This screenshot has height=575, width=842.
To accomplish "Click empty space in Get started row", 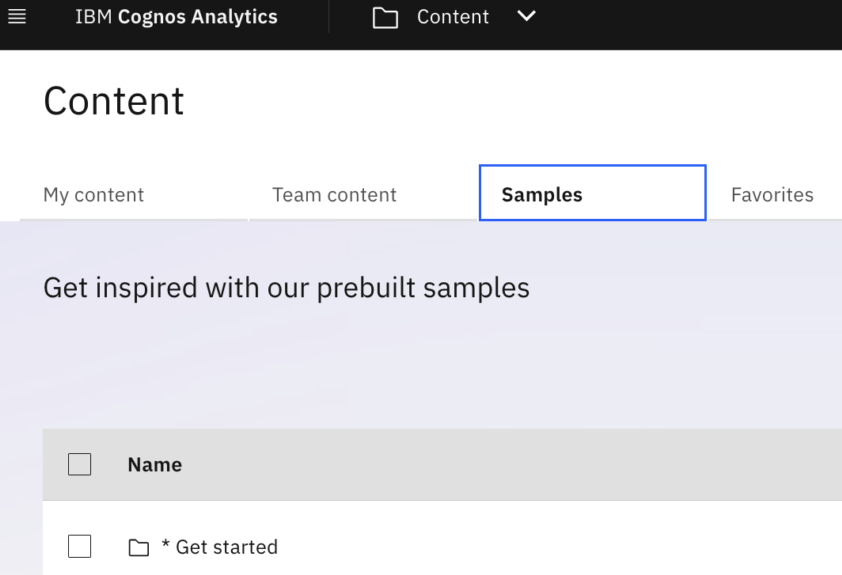I will click(x=560, y=547).
